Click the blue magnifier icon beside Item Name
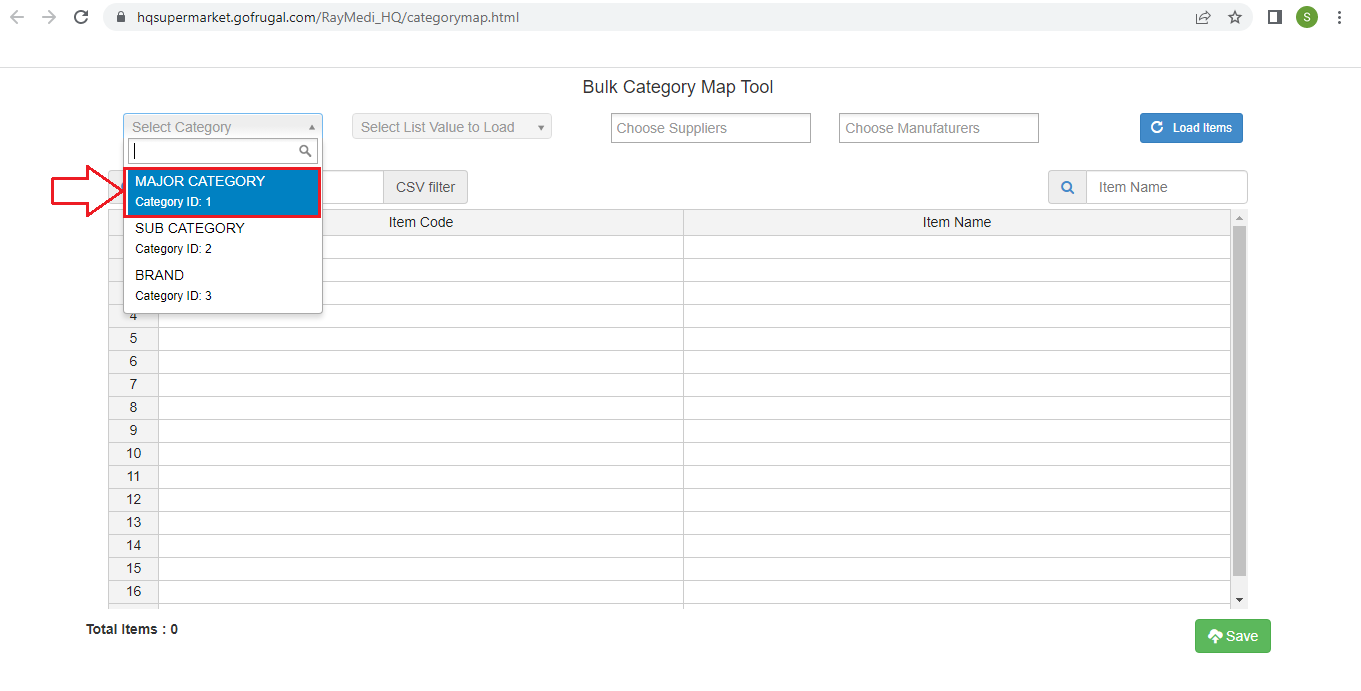This screenshot has width=1361, height=691. pyautogui.click(x=1067, y=187)
